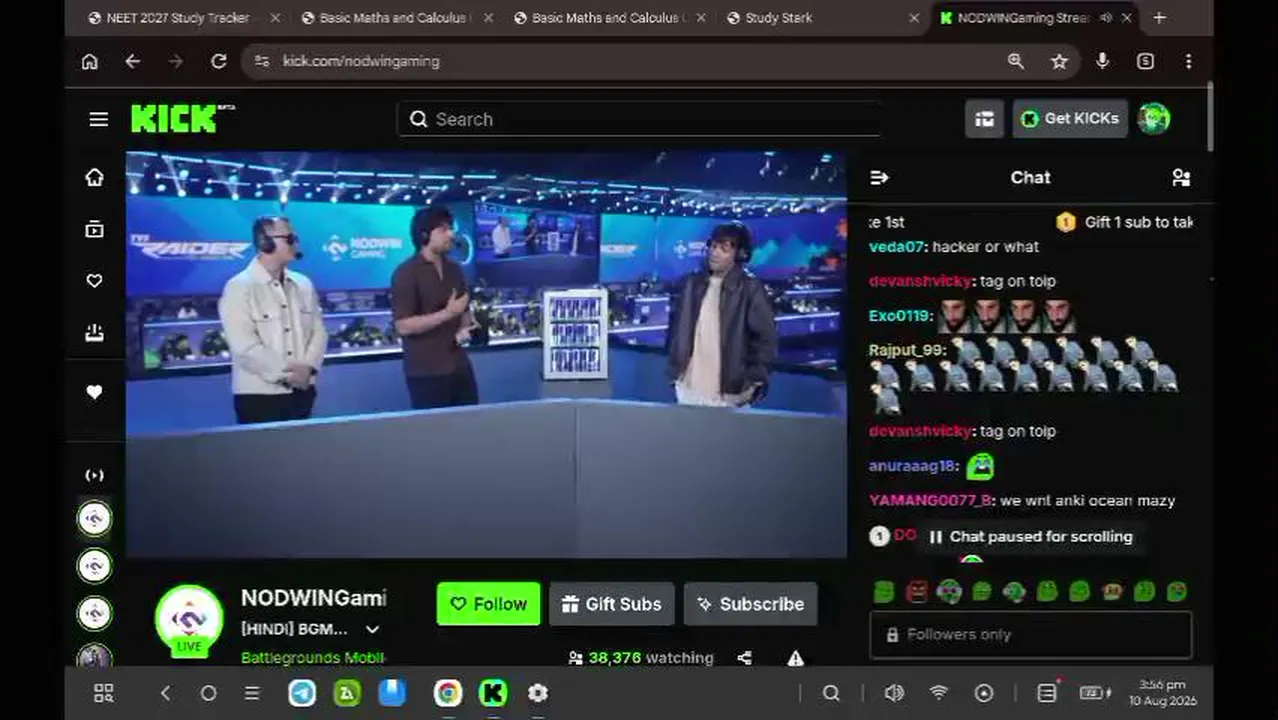Open the Following heart outline icon in the sidebar
This screenshot has width=1278, height=720.
click(x=94, y=281)
